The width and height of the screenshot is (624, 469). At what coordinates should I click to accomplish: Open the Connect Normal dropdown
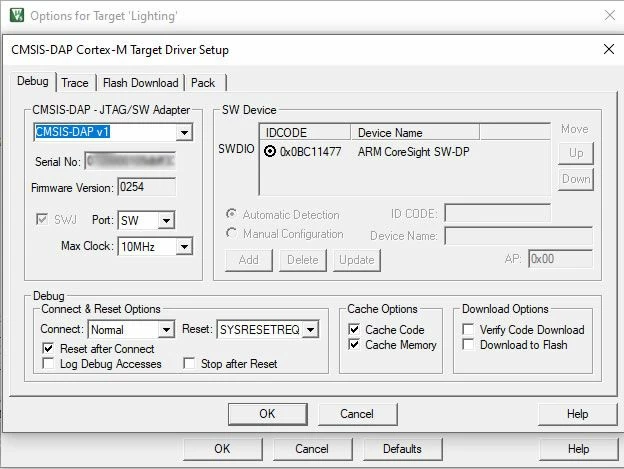pyautogui.click(x=166, y=330)
